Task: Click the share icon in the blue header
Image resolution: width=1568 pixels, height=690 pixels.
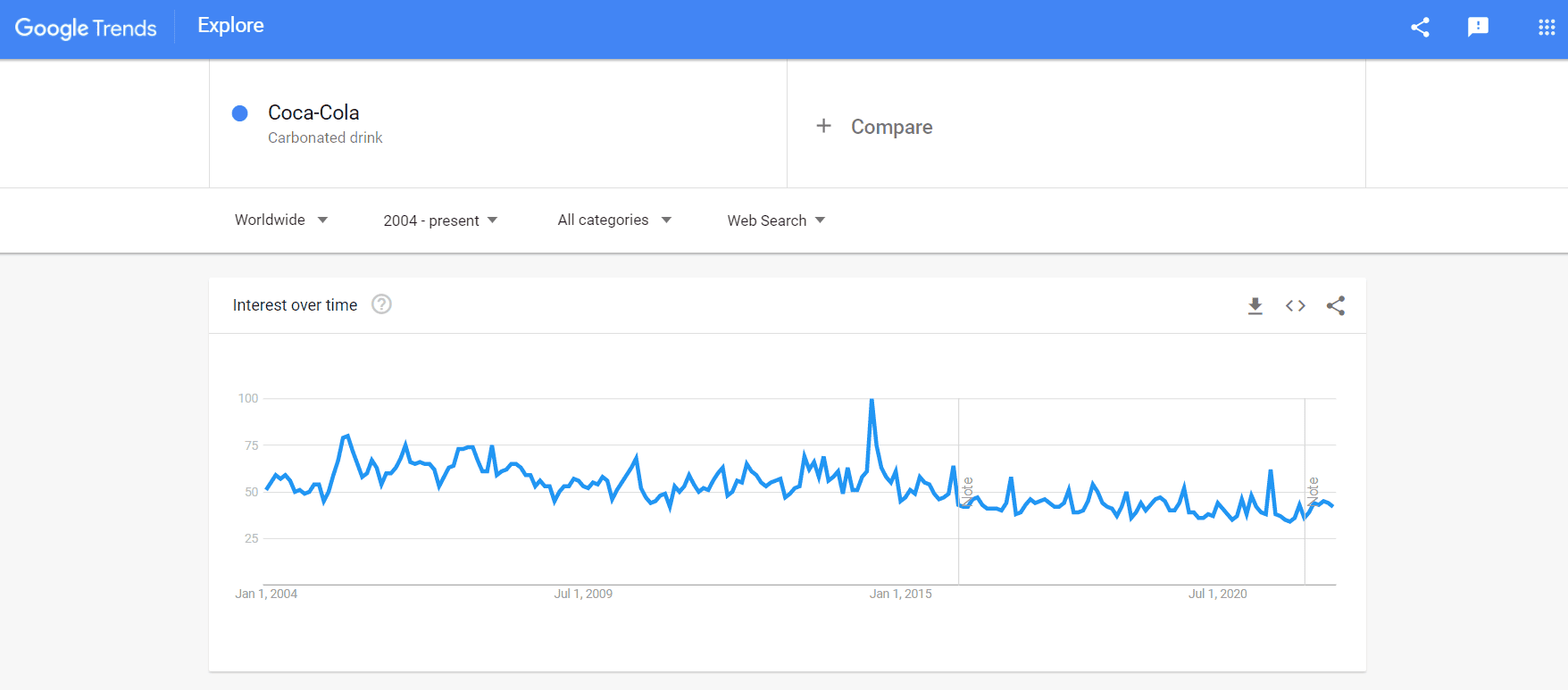Action: point(1420,28)
